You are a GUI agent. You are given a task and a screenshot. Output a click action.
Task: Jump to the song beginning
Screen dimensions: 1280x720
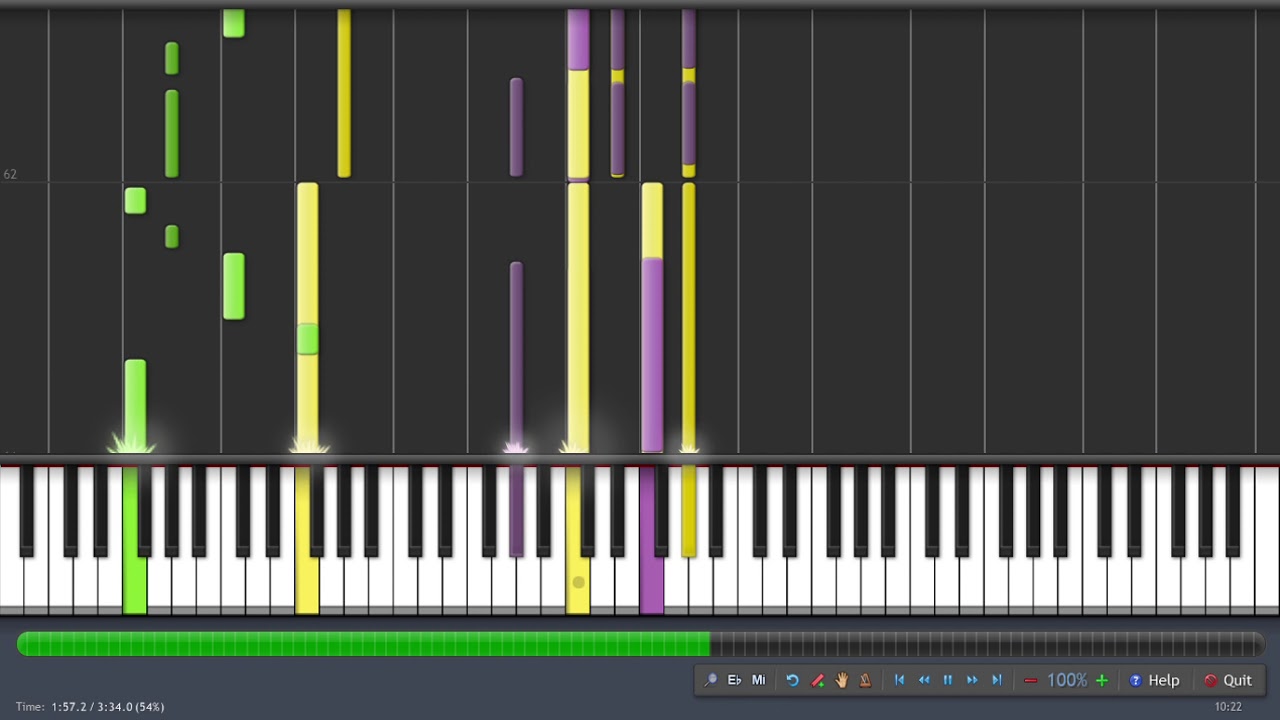click(x=899, y=680)
